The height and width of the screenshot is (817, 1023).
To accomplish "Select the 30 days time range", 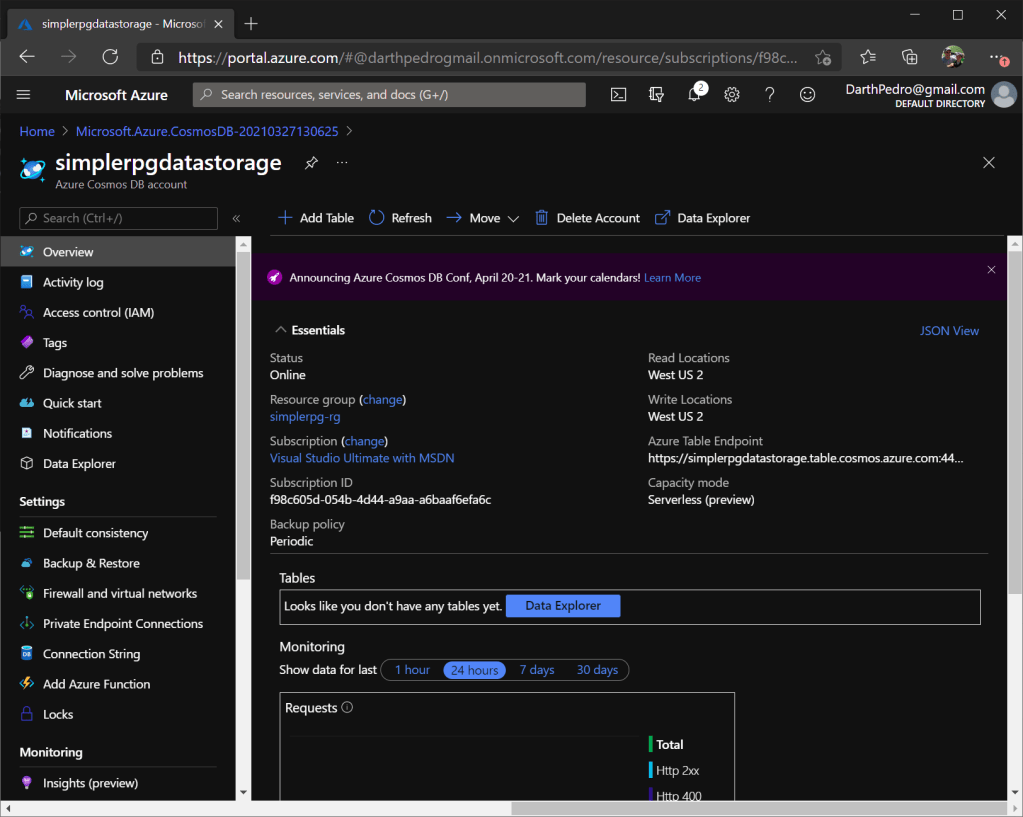I will click(597, 670).
